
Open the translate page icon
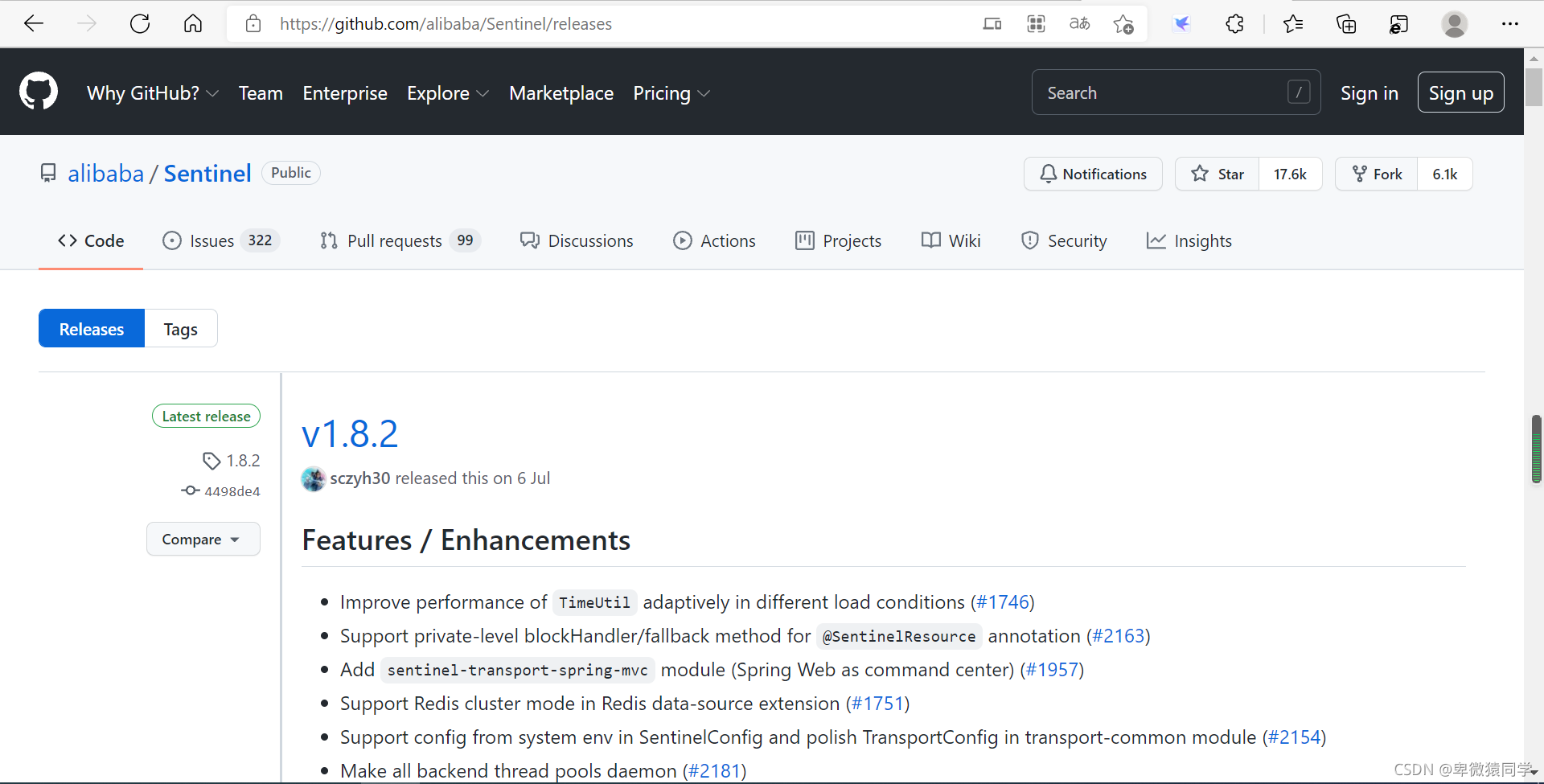pos(1079,24)
